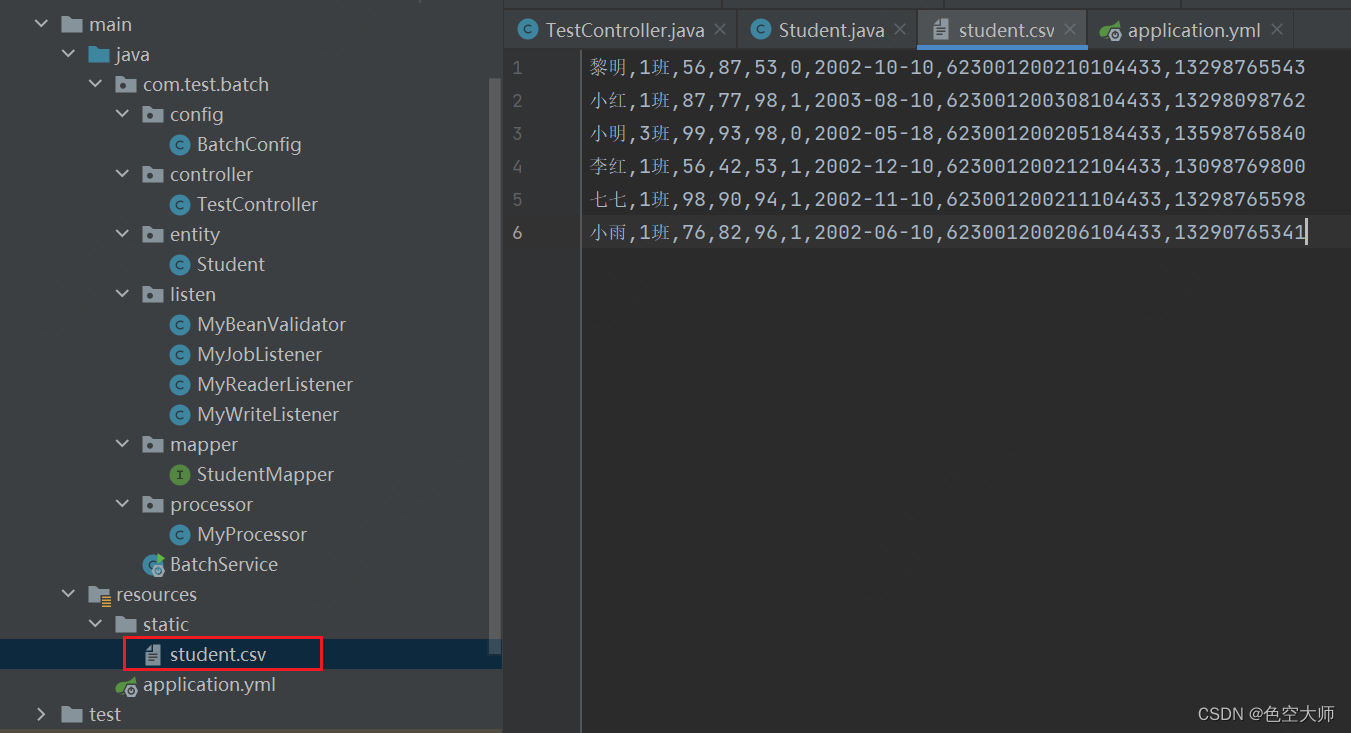
Task: Collapse the config package chevron
Action: pos(122,114)
